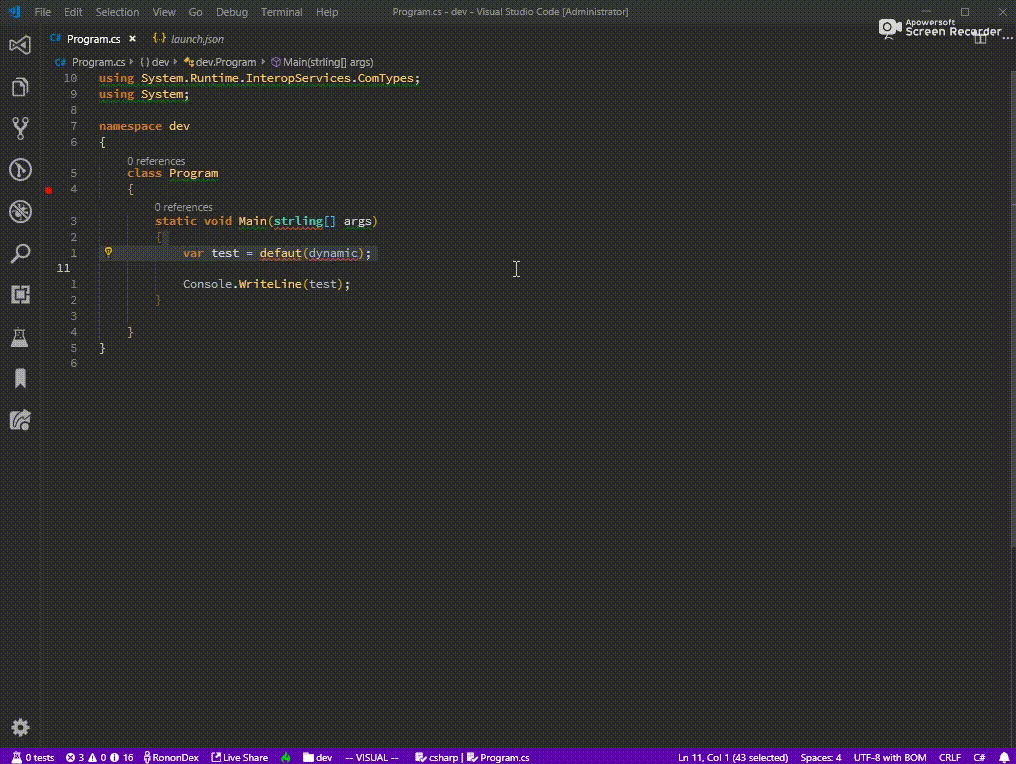The image size is (1016, 764).
Task: Open the Run and Debug view
Action: [x=20, y=169]
